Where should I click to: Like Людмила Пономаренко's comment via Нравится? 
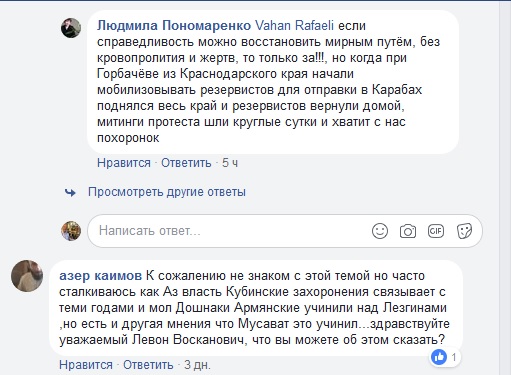[x=124, y=163]
